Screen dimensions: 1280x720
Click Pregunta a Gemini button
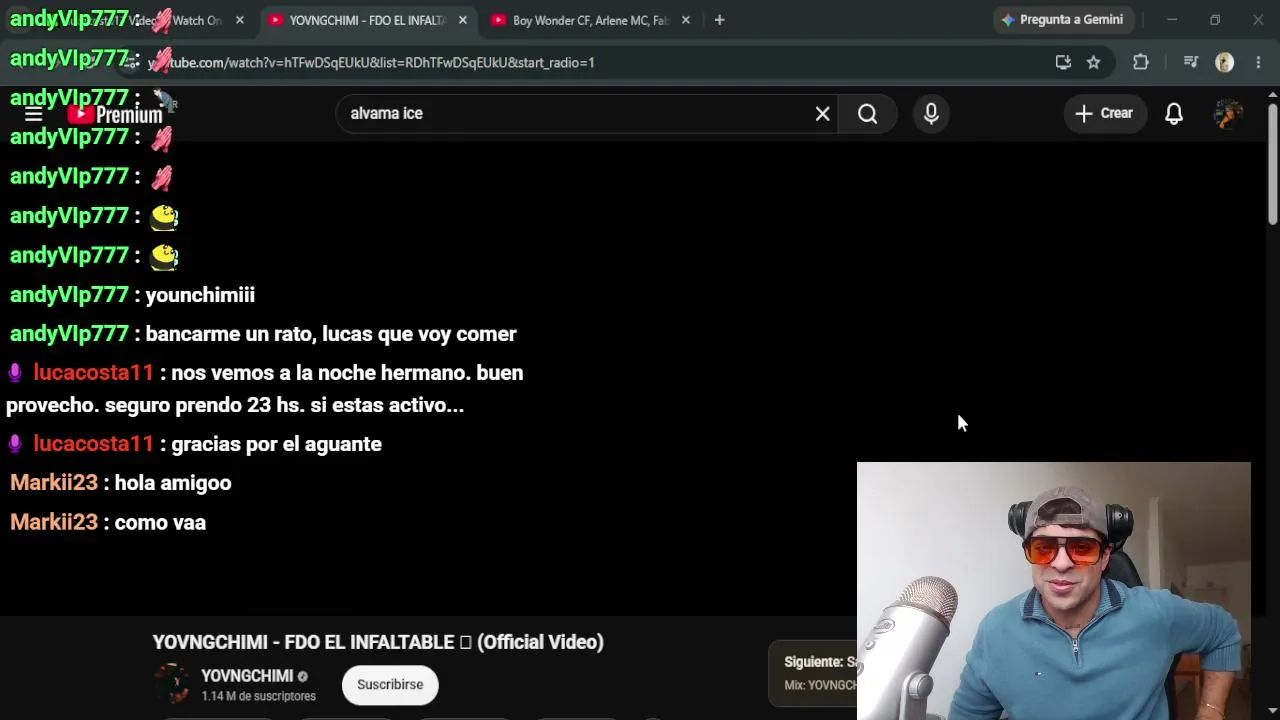click(x=1062, y=20)
